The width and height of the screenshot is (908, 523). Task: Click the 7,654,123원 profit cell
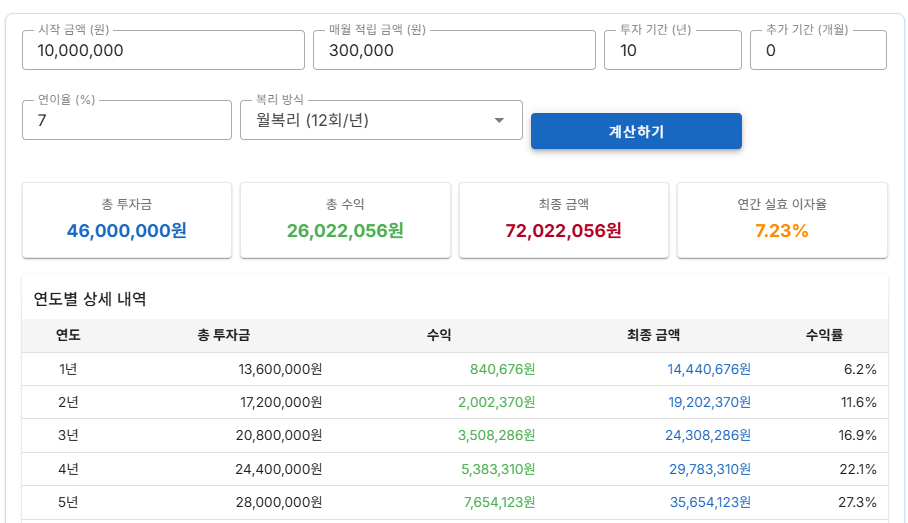point(500,502)
